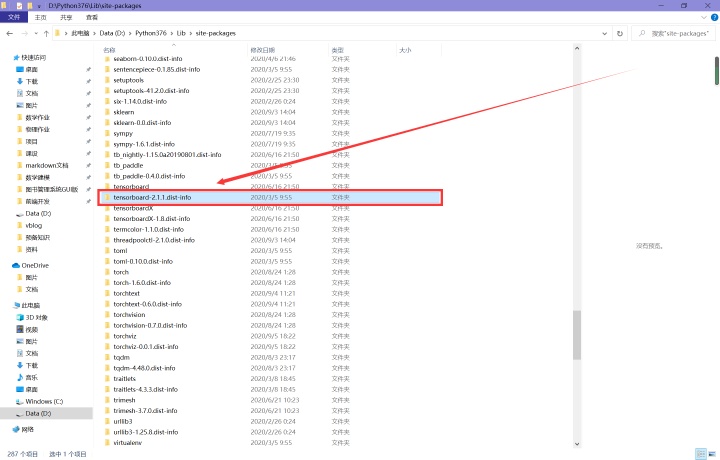Sort by the 大小 column header
This screenshot has height=460, width=720.
405,50
